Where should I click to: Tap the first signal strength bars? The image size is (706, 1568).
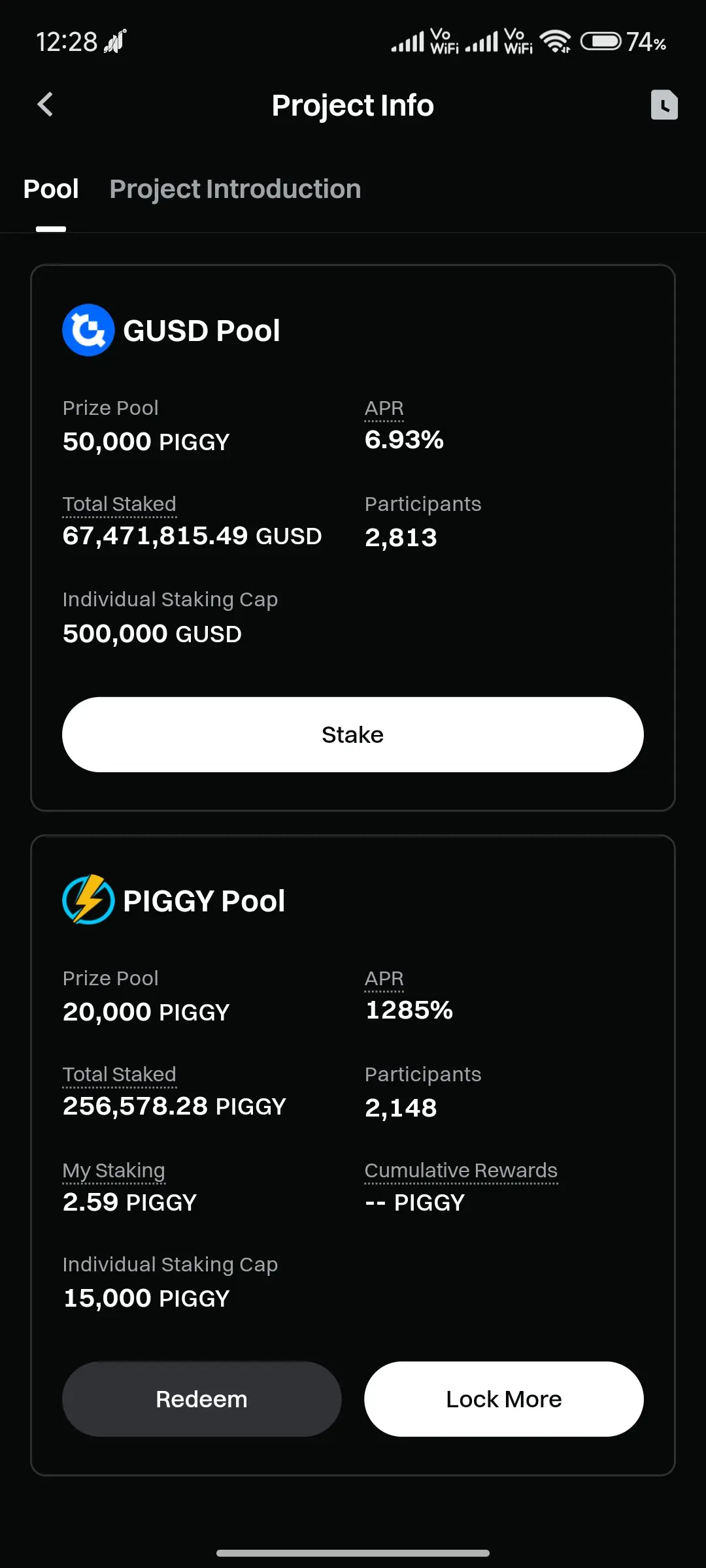(x=407, y=42)
